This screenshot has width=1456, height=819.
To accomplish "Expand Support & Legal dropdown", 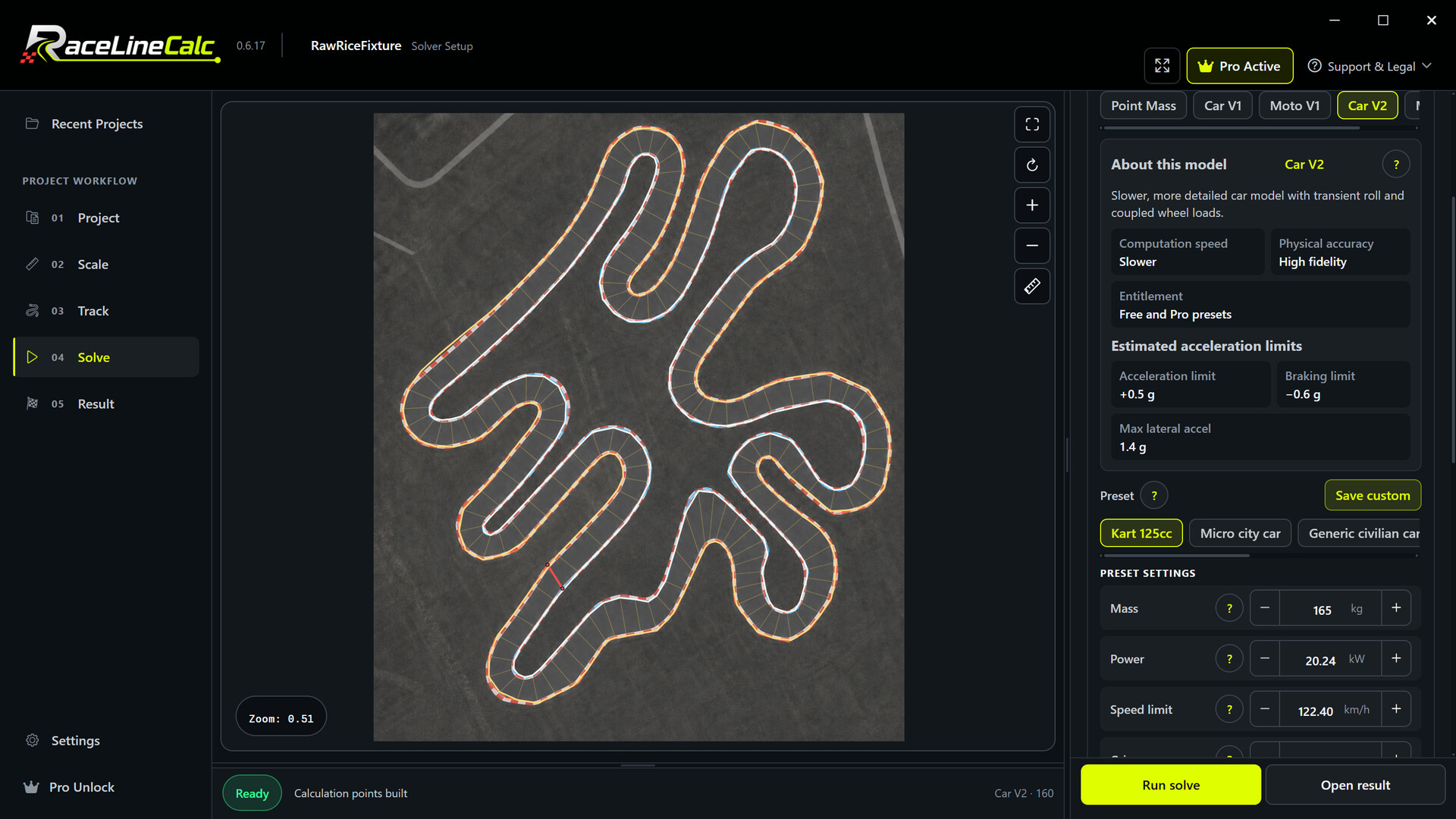I will (1370, 66).
